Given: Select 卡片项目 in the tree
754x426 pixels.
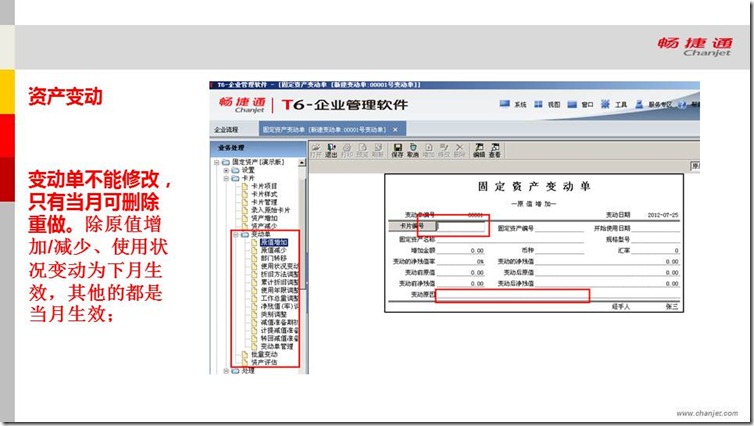Looking at the screenshot, I should click(x=264, y=186).
